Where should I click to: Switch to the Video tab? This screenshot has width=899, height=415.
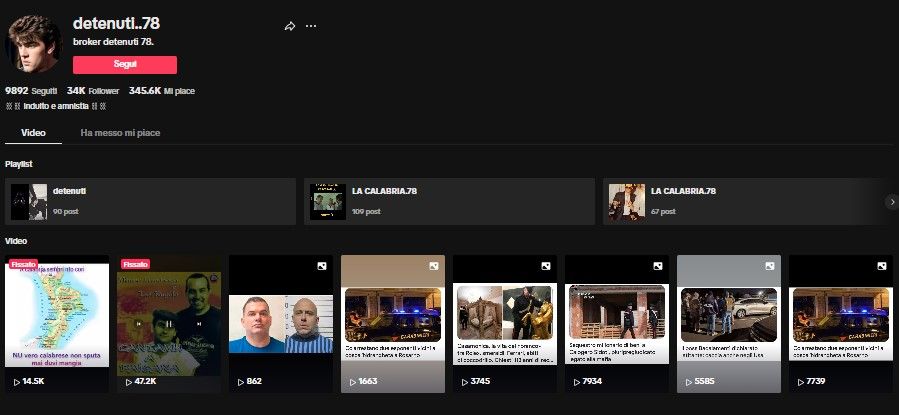[33, 132]
